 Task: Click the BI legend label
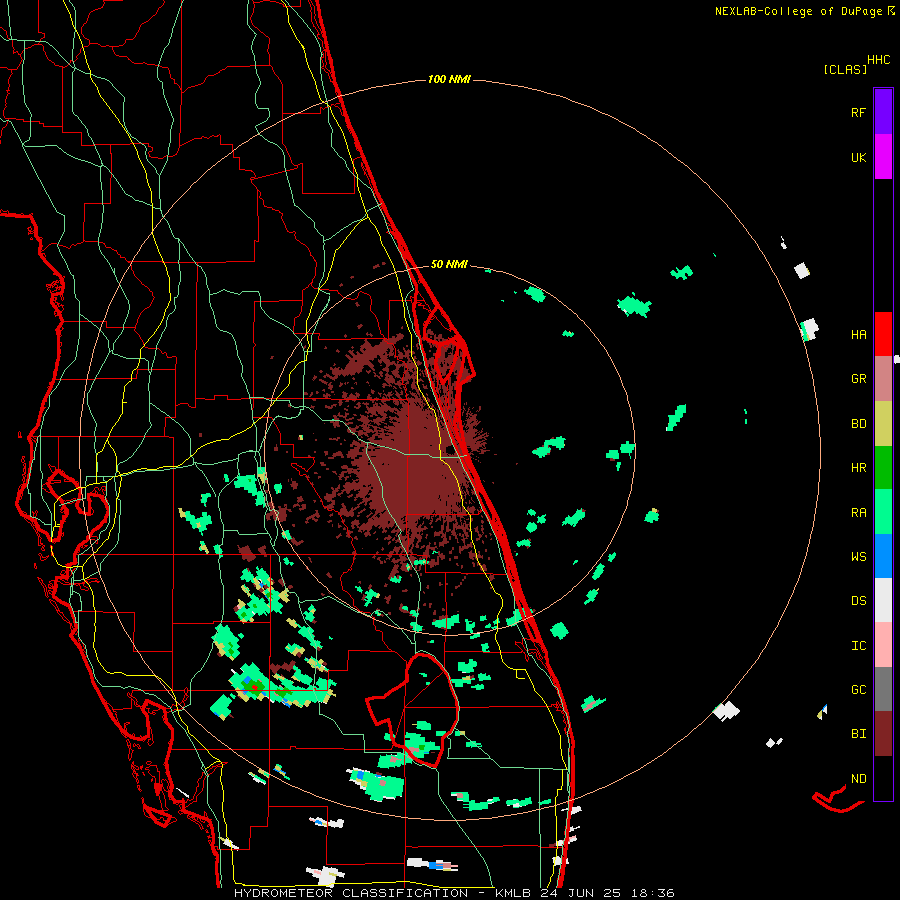858,734
